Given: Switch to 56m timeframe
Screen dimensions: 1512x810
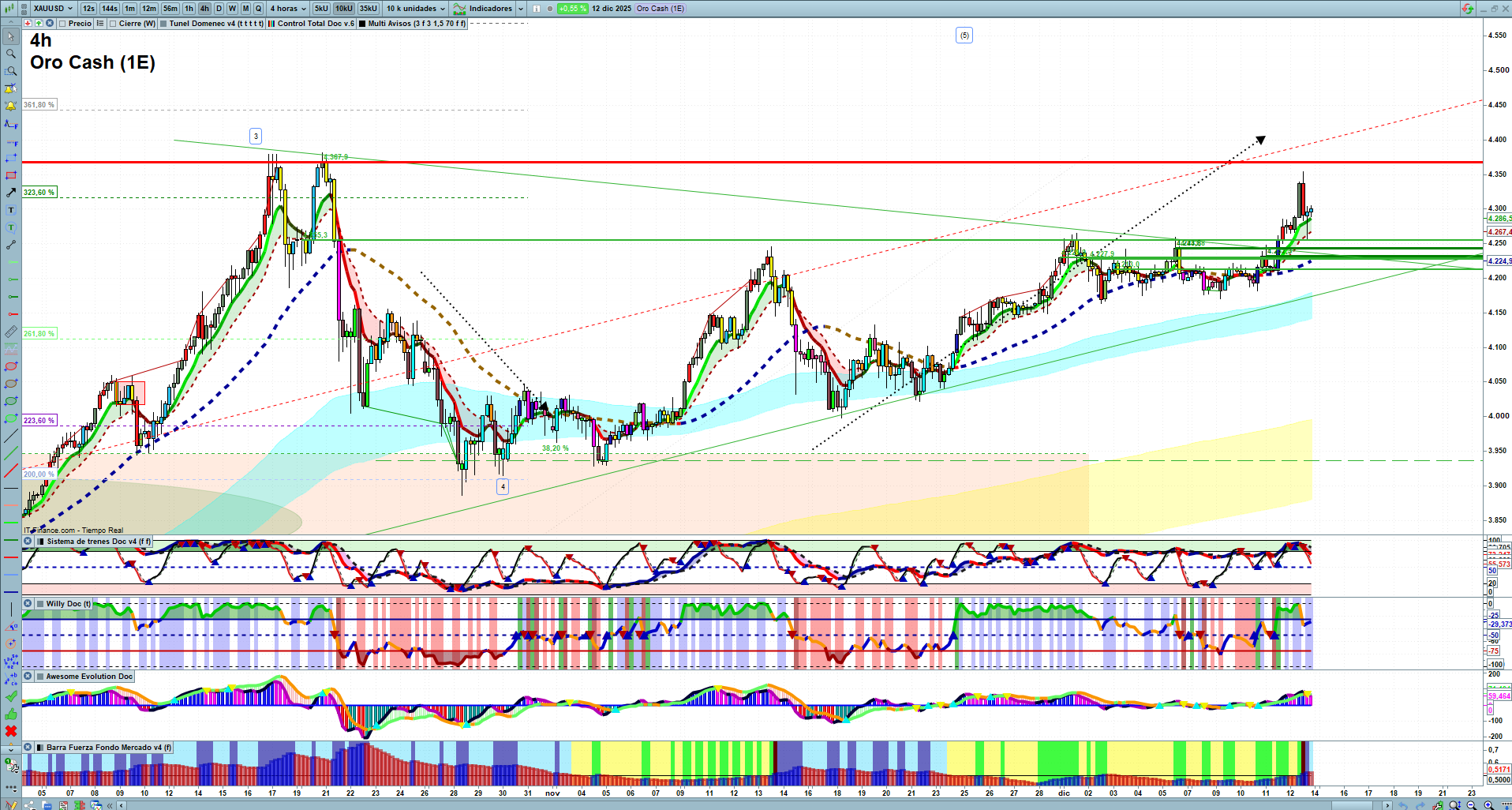Looking at the screenshot, I should [x=170, y=9].
